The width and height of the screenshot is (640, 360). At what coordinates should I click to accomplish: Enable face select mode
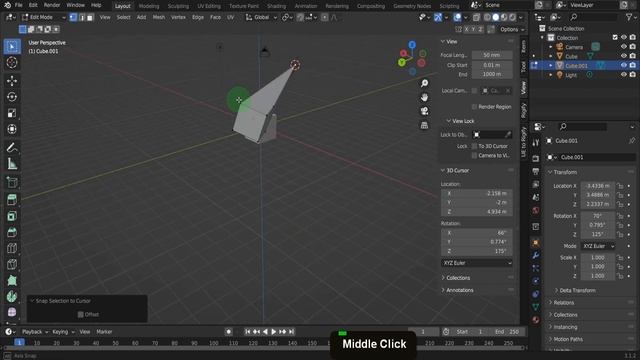(x=90, y=17)
